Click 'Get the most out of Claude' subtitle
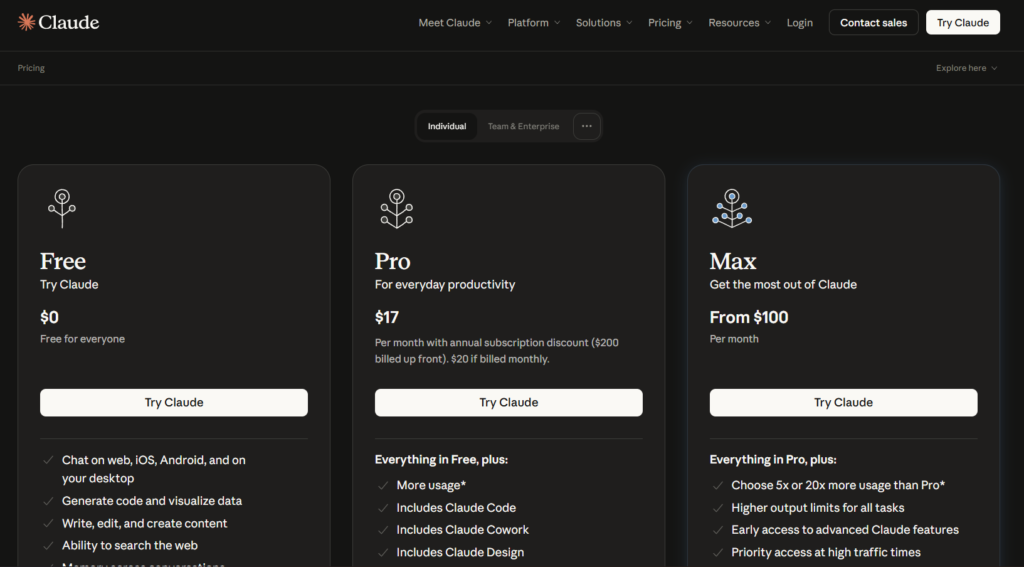This screenshot has width=1024, height=567. pyautogui.click(x=783, y=285)
